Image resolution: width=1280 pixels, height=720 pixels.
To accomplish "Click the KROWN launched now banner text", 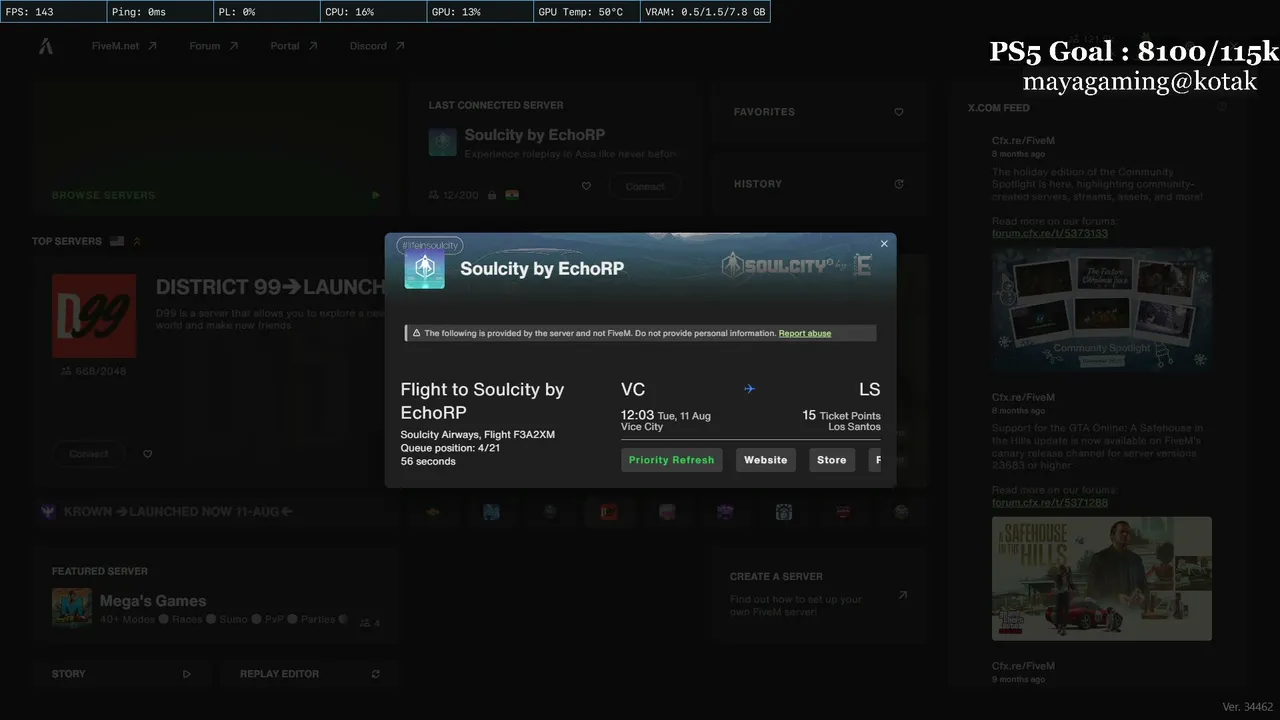I will click(x=178, y=512).
